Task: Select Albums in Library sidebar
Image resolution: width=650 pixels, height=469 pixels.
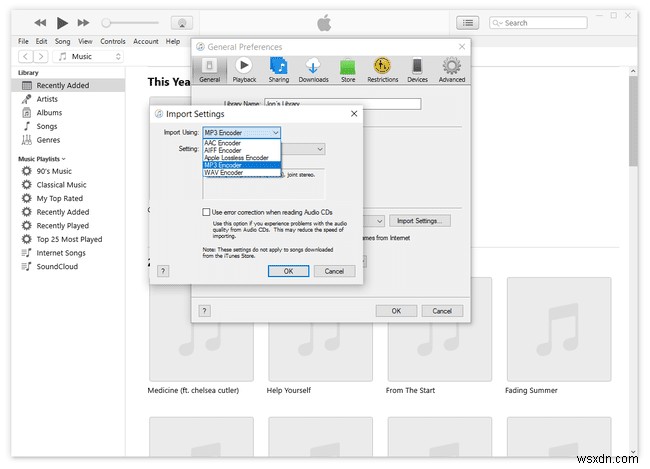Action: pos(68,113)
